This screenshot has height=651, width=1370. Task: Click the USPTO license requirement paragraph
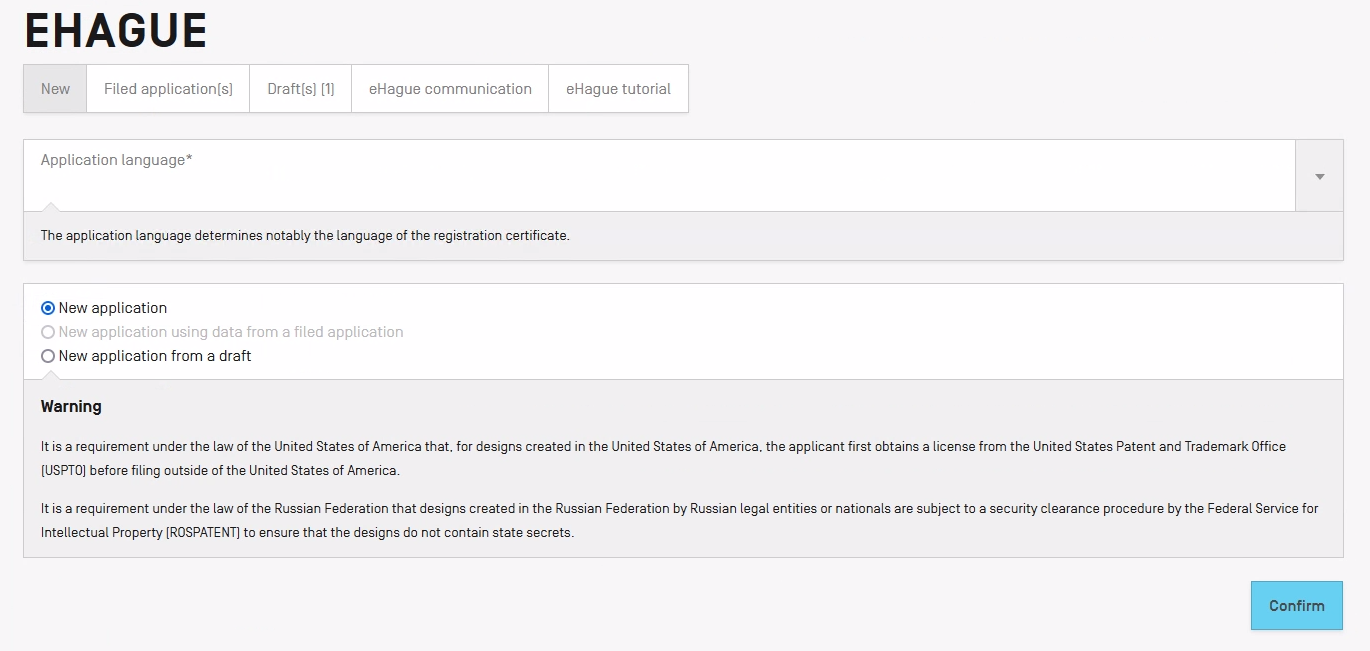pyautogui.click(x=663, y=458)
